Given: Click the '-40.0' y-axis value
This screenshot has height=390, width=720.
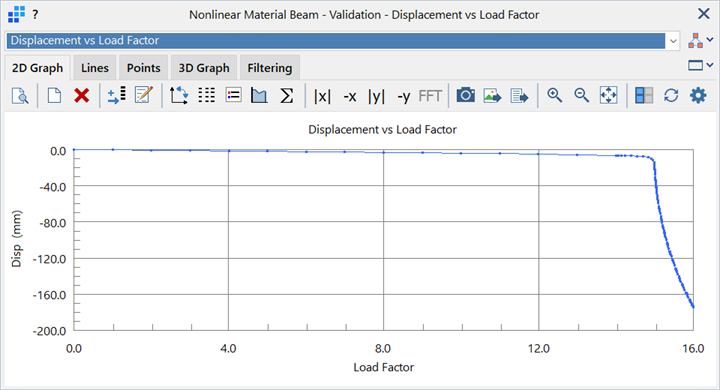Looking at the screenshot, I should [52, 187].
